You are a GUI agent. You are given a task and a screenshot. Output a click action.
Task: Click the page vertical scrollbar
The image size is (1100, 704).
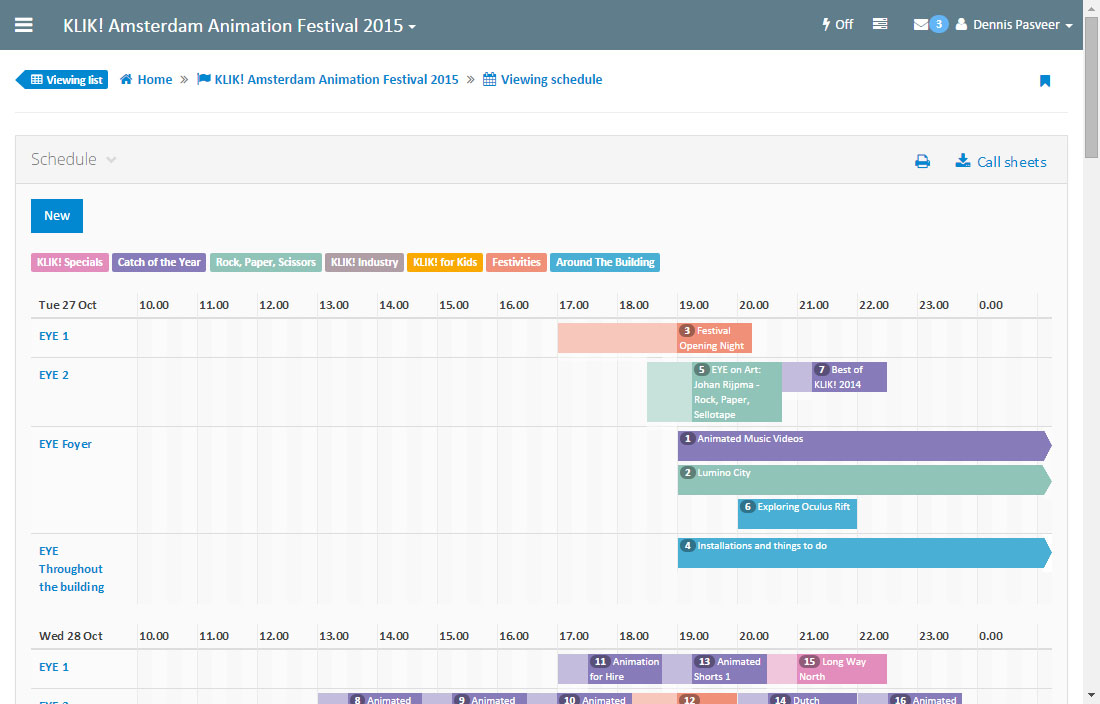pyautogui.click(x=1091, y=400)
